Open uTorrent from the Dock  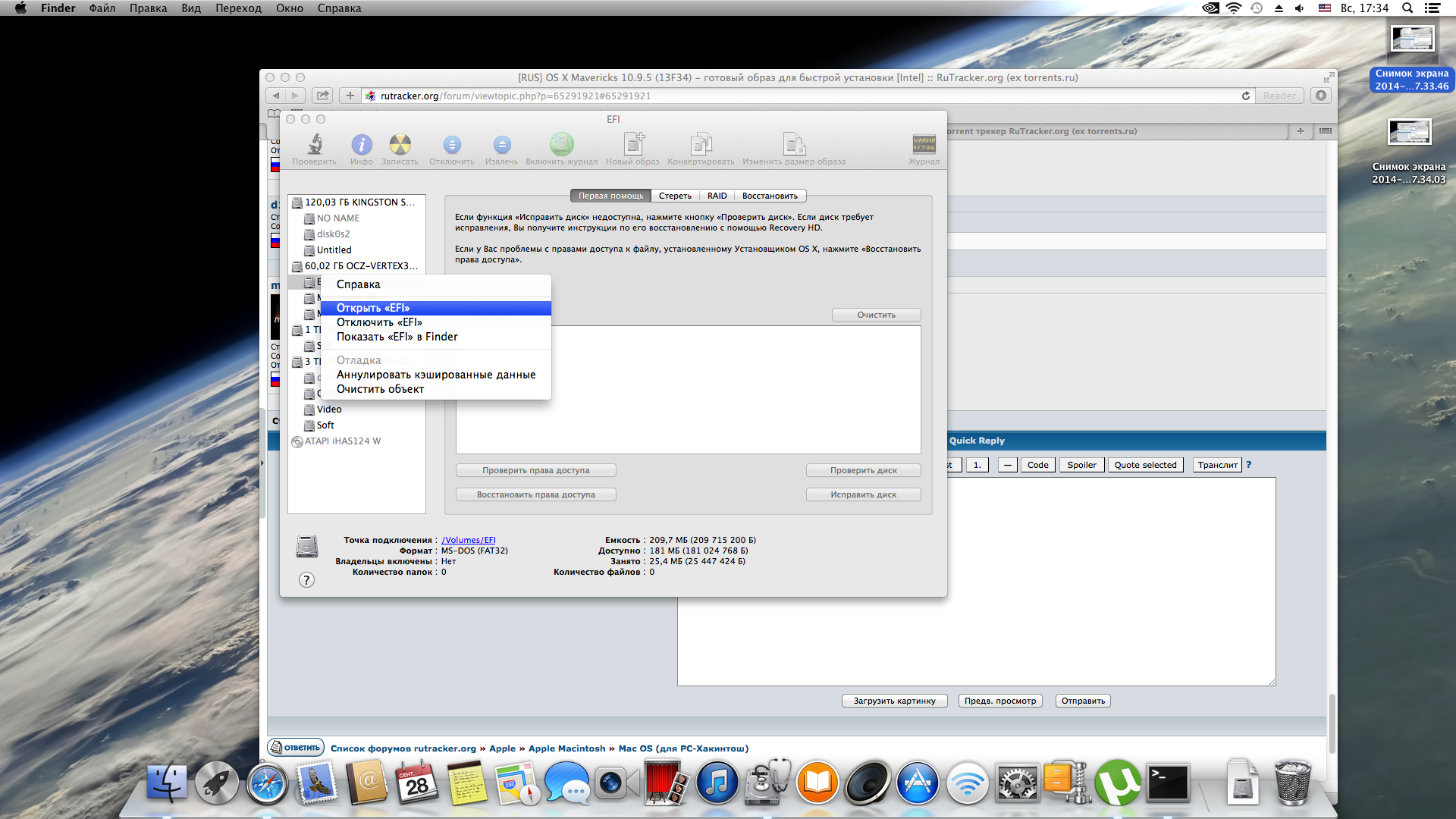pos(1118,783)
